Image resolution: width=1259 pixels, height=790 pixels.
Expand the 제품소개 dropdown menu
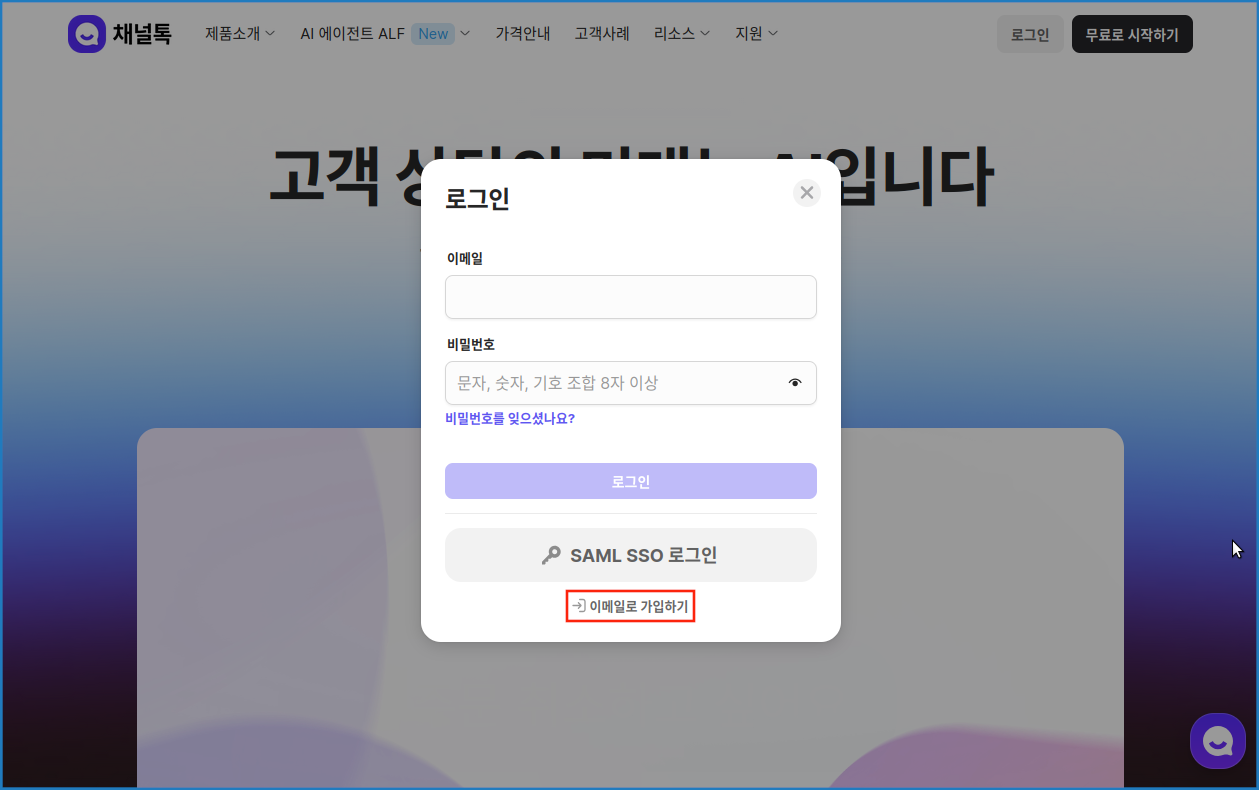coord(240,34)
